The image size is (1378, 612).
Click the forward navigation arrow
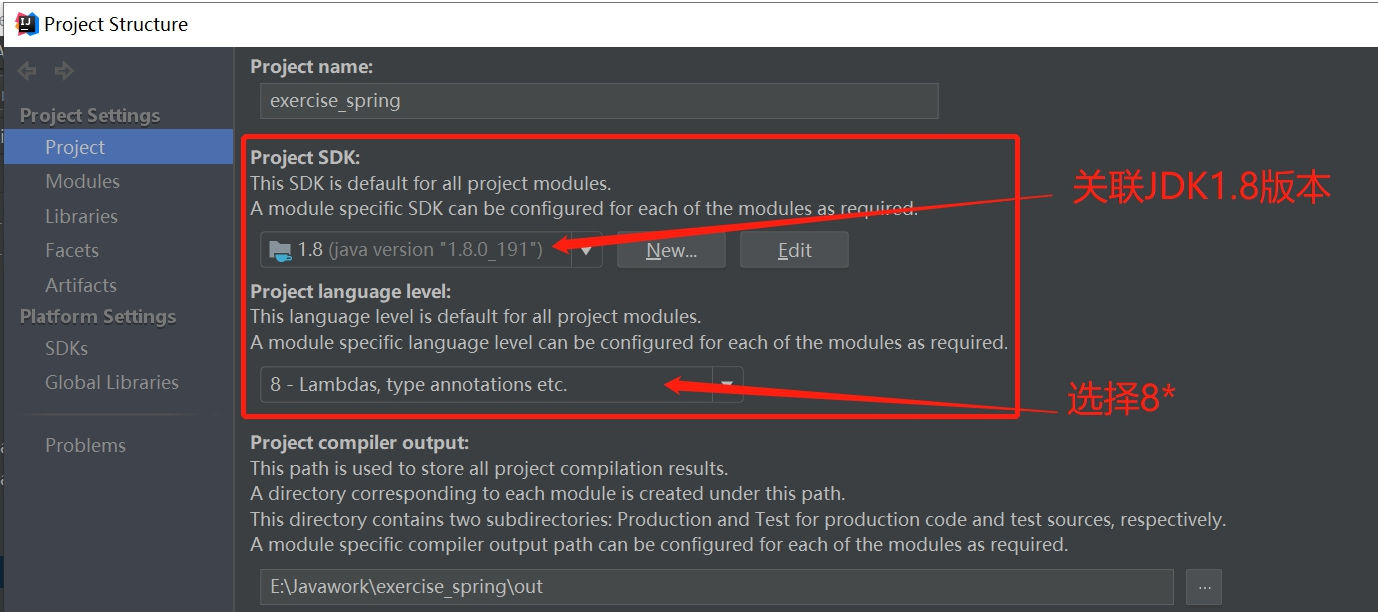(64, 71)
